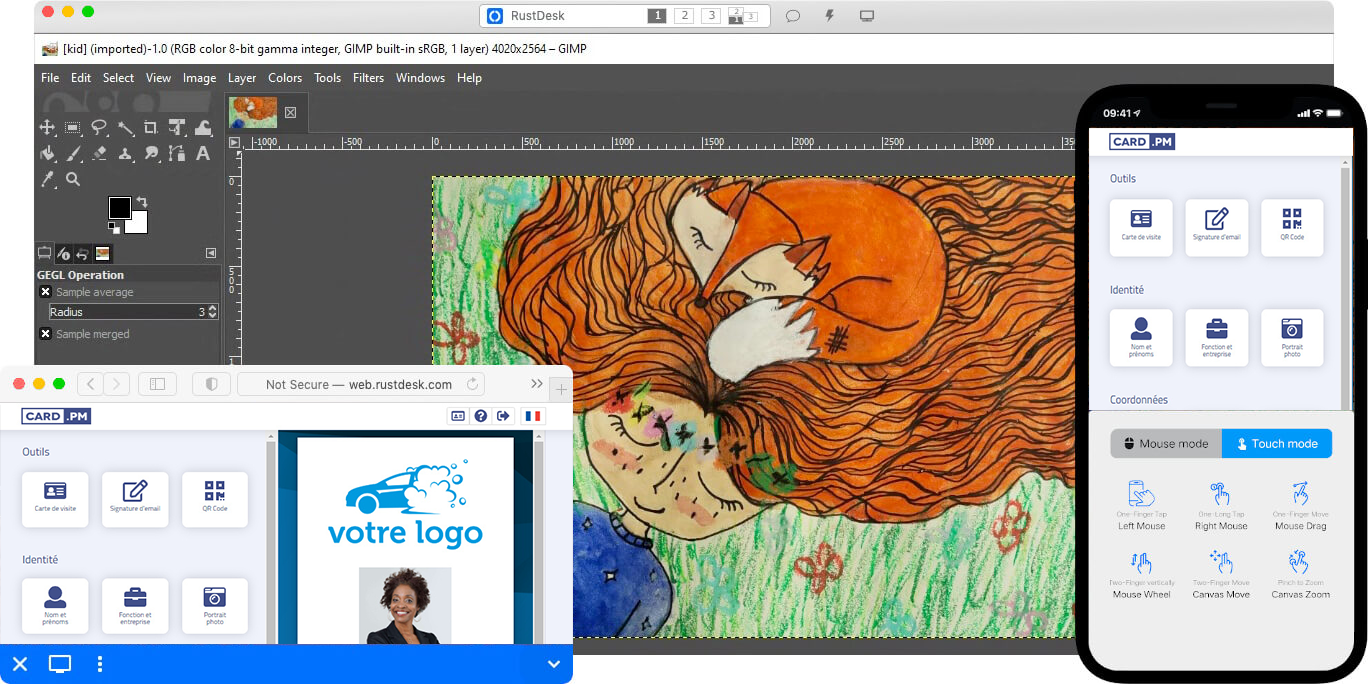
Task: Open the Windows menu in GIMP
Action: click(420, 78)
